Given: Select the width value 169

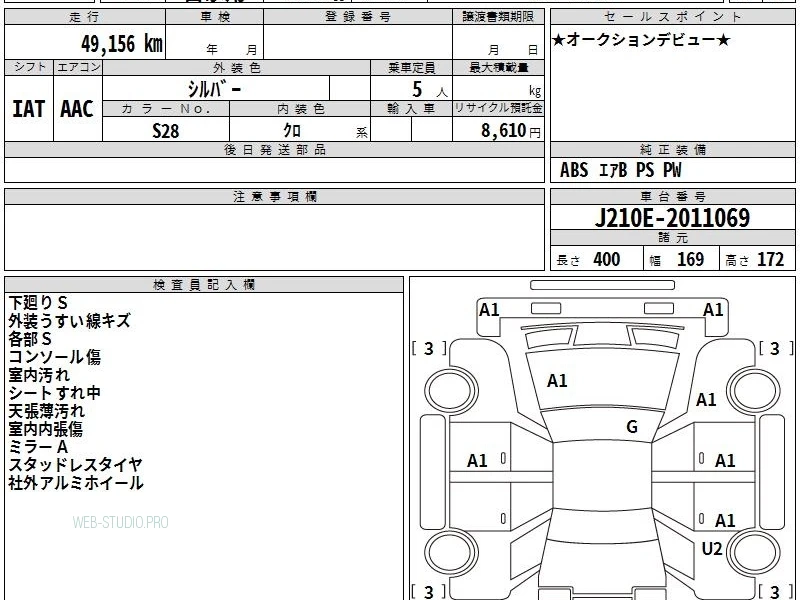Looking at the screenshot, I should pyautogui.click(x=690, y=259).
